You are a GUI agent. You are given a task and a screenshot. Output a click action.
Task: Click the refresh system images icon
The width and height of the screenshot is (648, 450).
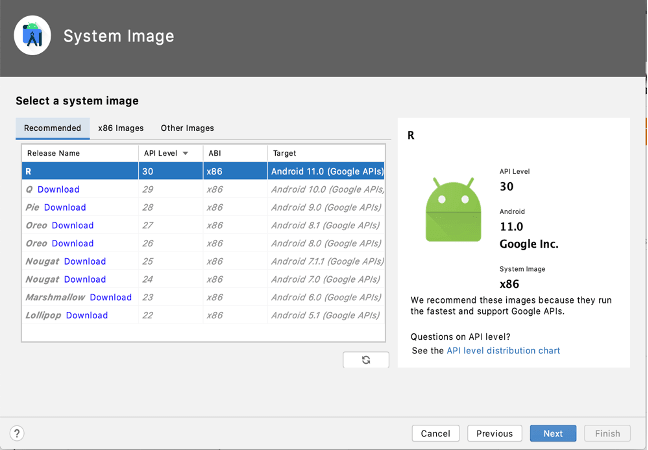point(365,360)
